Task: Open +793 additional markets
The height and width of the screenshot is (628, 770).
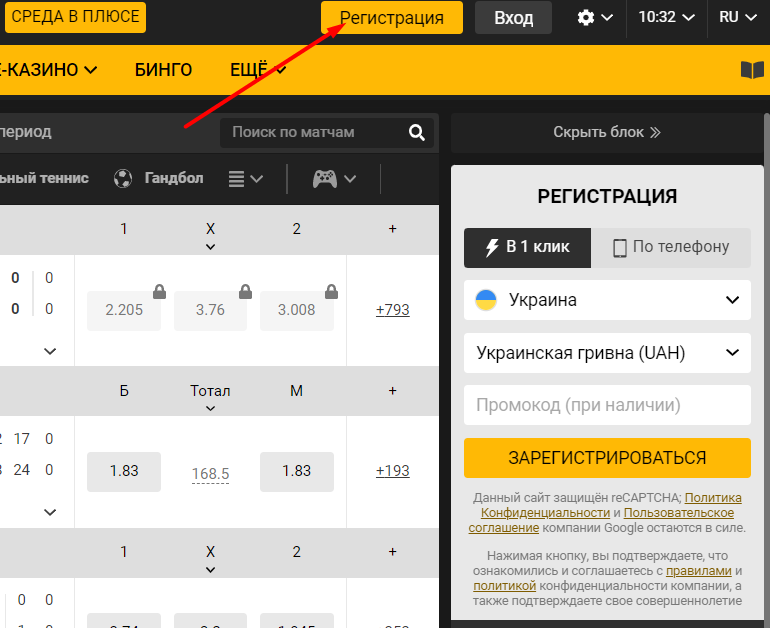Action: pos(392,310)
